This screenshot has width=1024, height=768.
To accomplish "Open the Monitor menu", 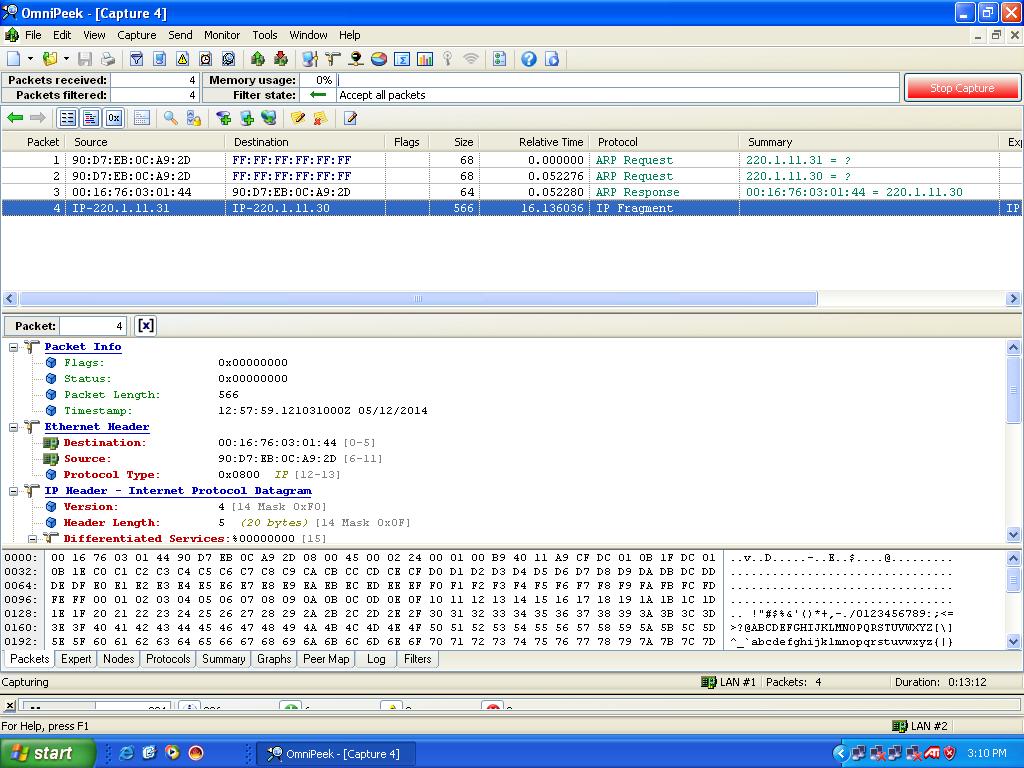I will click(221, 35).
